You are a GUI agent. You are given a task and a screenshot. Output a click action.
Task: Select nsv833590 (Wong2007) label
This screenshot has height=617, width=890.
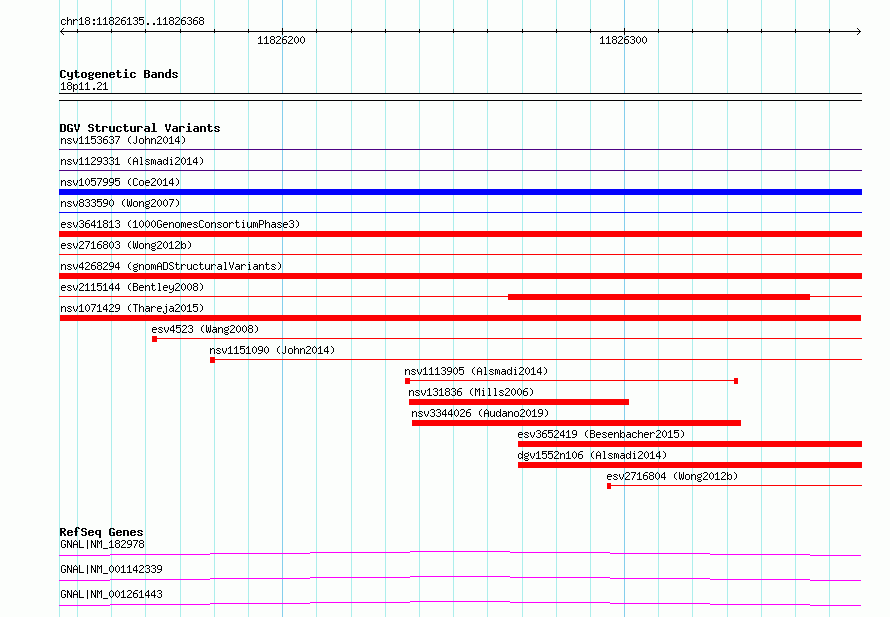pos(120,203)
